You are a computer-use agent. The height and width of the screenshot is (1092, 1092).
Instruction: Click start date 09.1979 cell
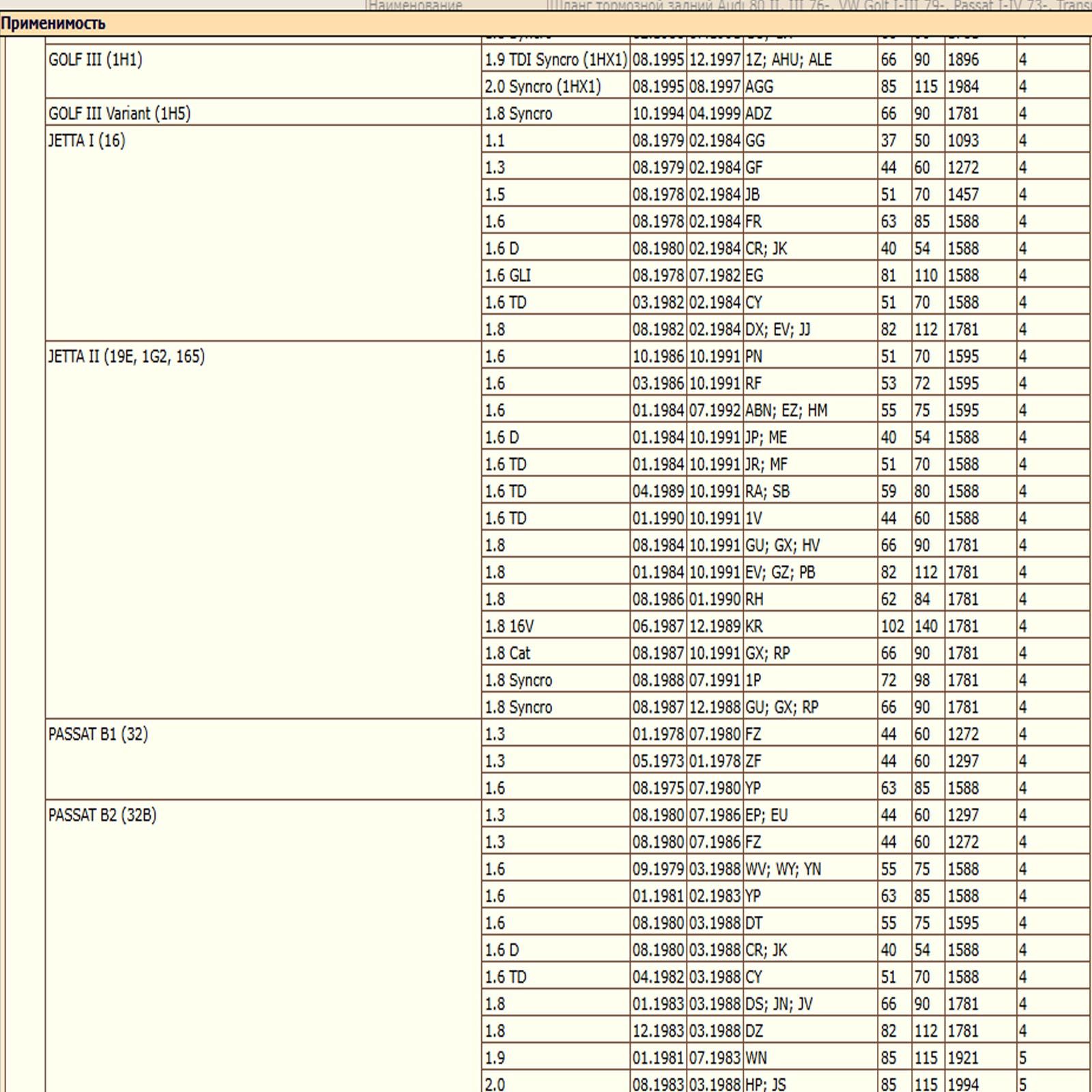point(658,869)
